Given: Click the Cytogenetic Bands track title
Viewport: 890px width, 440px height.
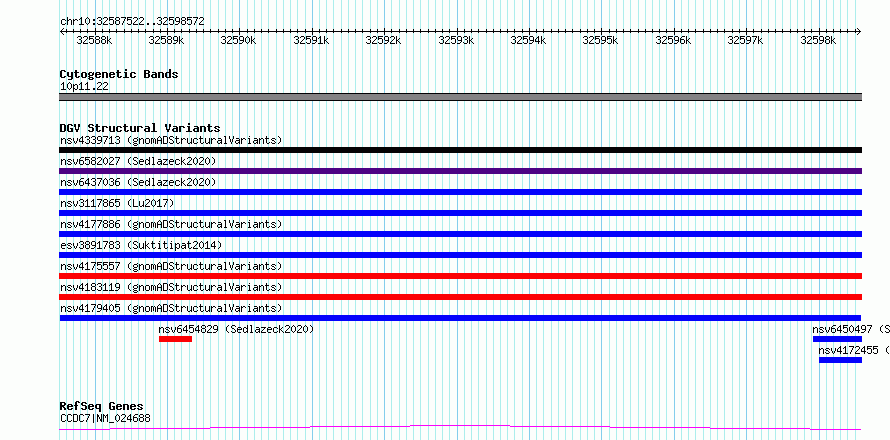Looking at the screenshot, I should [x=119, y=74].
